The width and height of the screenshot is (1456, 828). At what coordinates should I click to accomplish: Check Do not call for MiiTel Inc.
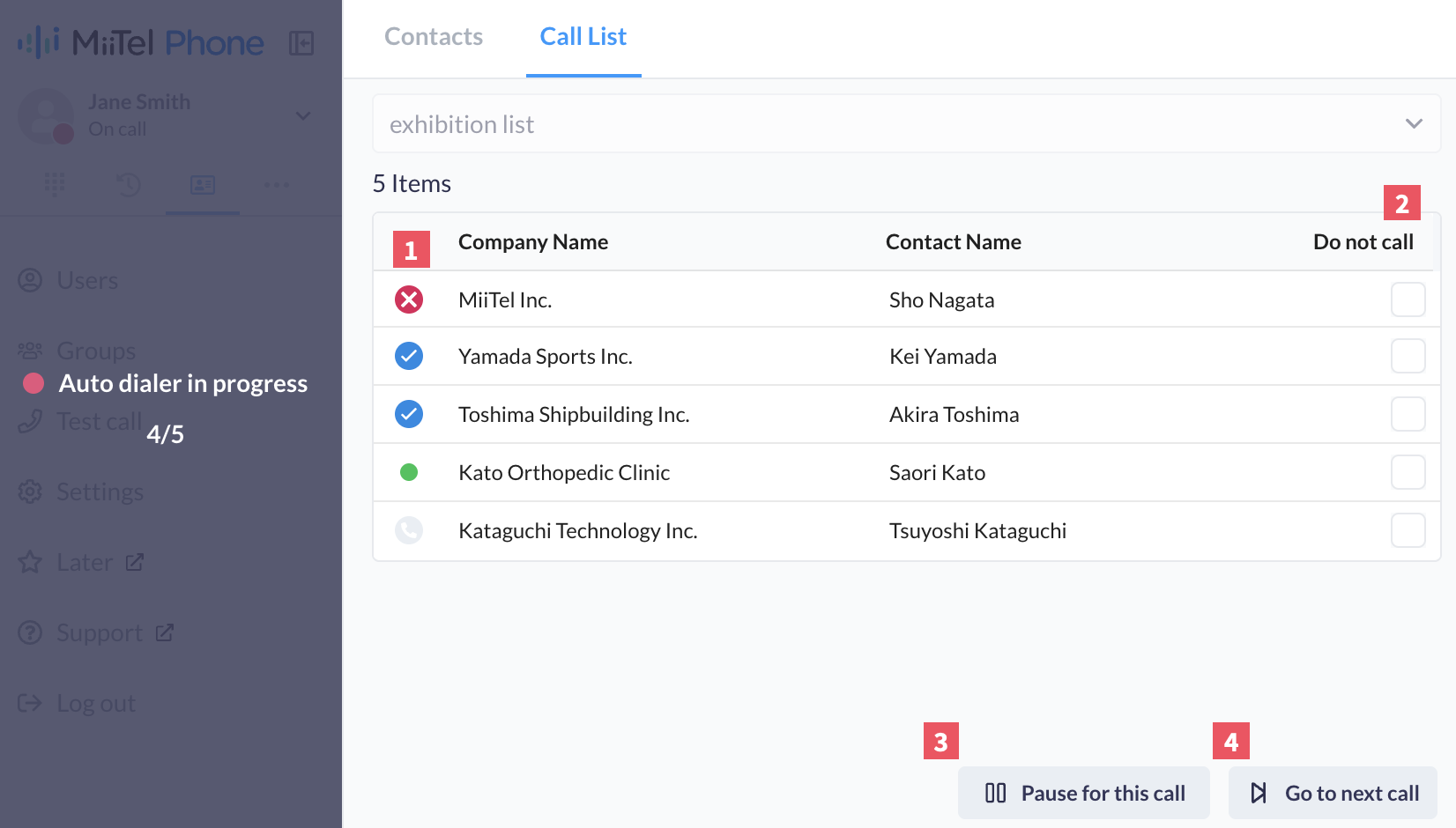(x=1408, y=299)
